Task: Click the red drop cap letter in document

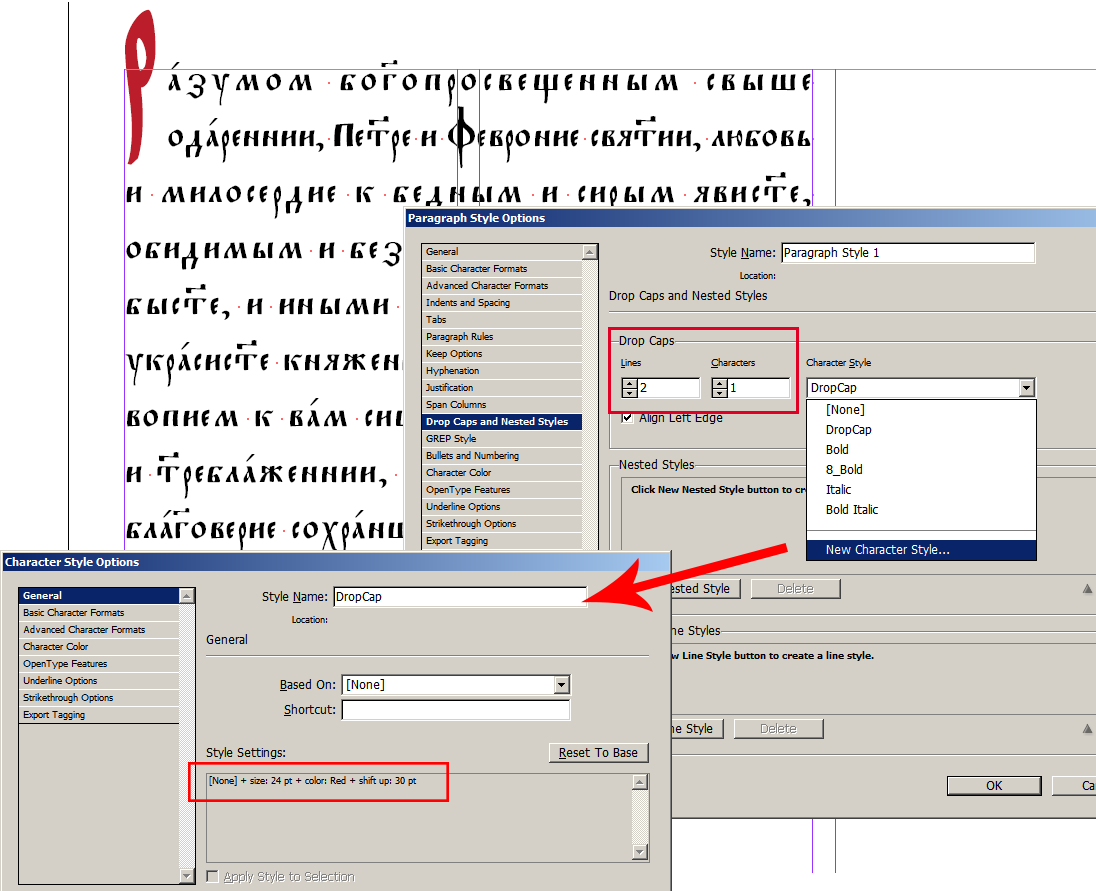Action: [138, 87]
